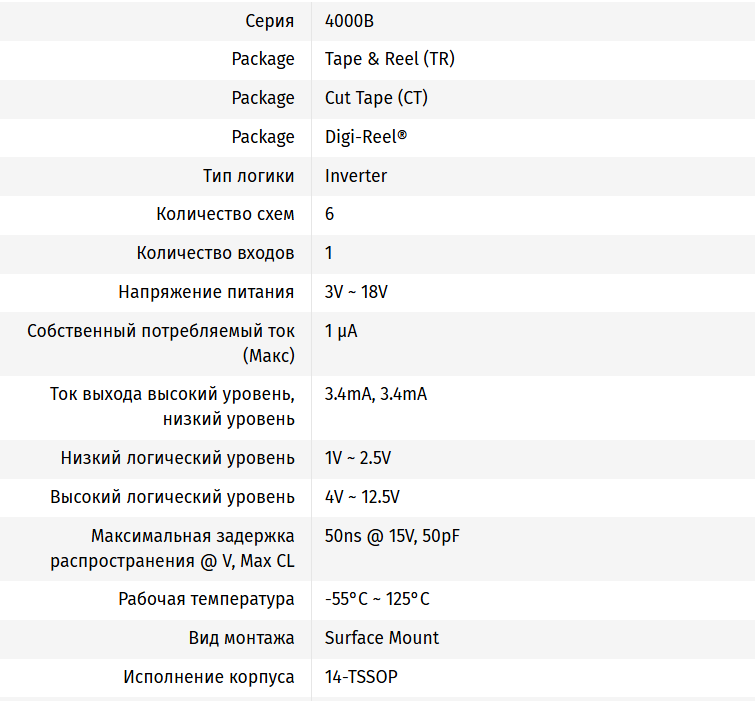755x701 pixels.
Task: Click the "Тип логики" label
Action: pos(248,176)
